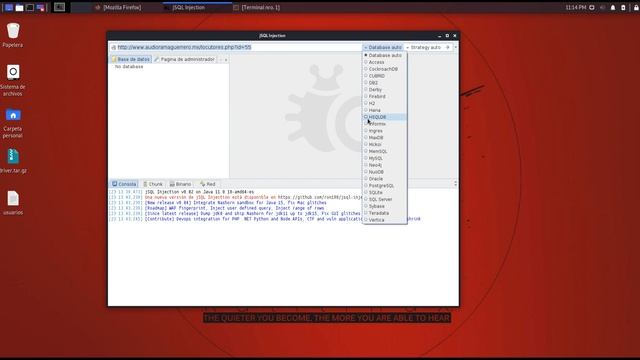Click icon left of the URL field
This screenshot has height=360, width=640.
click(114, 47)
